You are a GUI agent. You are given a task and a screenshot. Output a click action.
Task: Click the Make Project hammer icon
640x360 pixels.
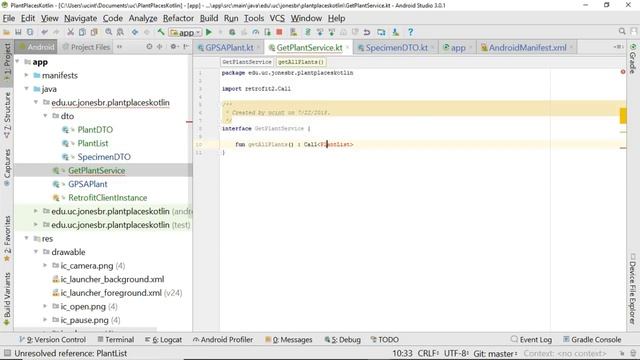(161, 32)
